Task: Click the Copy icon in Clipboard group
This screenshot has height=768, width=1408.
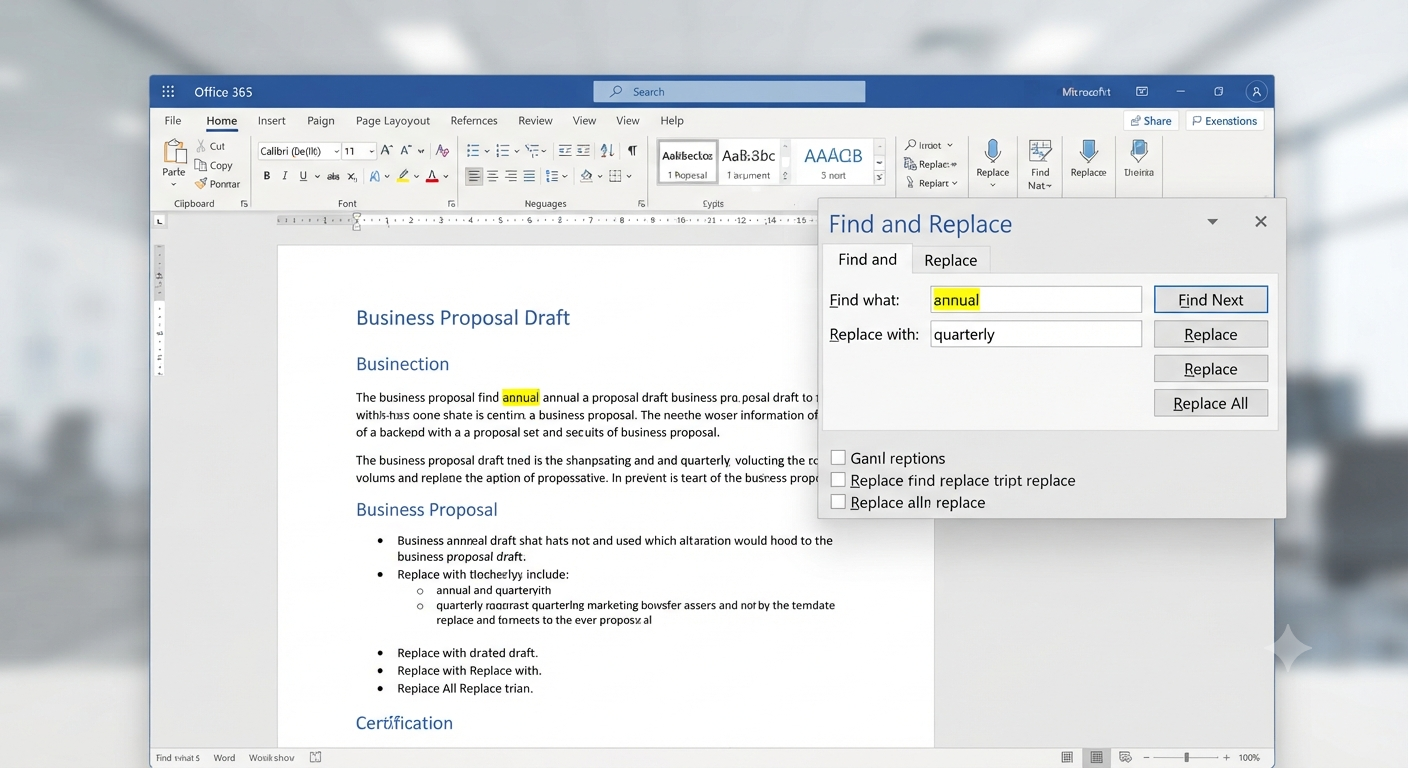Action: 201,165
